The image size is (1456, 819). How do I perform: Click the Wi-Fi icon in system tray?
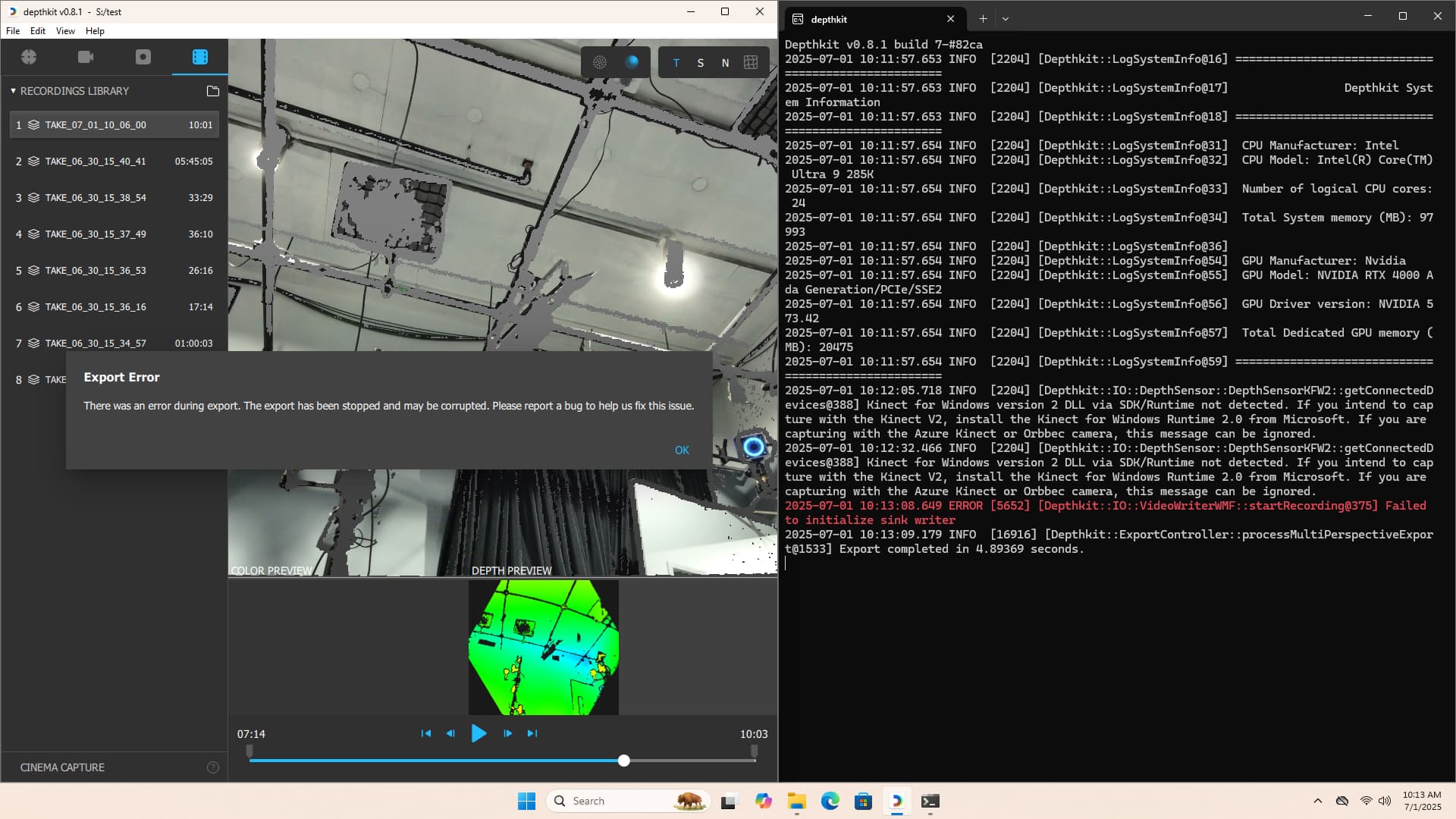[1366, 801]
